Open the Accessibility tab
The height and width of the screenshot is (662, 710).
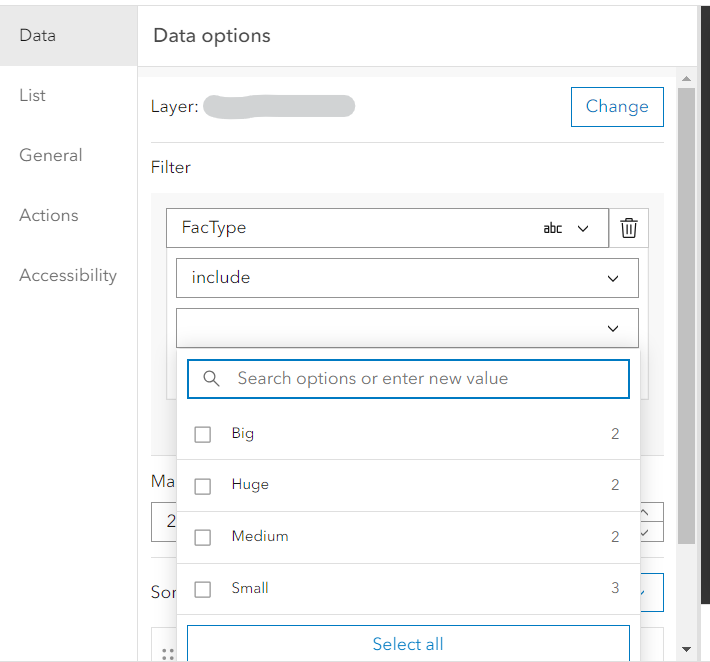tap(68, 275)
